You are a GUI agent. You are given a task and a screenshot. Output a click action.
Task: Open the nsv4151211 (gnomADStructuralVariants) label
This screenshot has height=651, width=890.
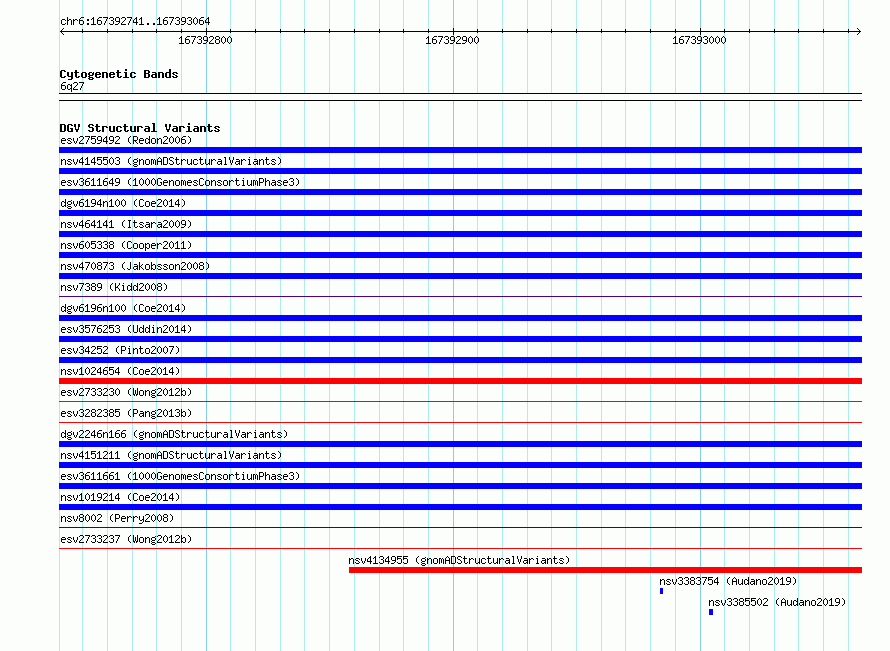[x=171, y=455]
